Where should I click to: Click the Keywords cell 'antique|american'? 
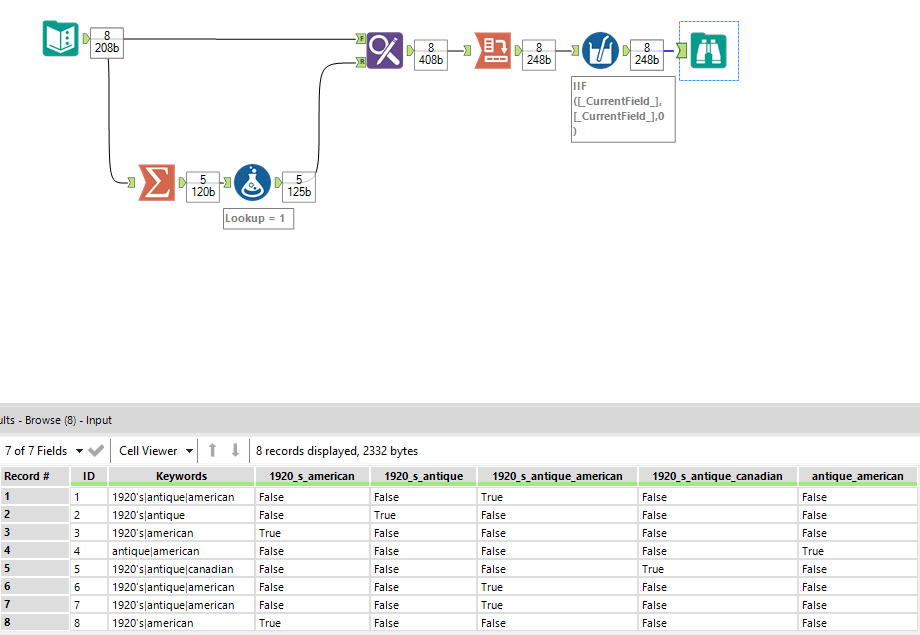[181, 551]
